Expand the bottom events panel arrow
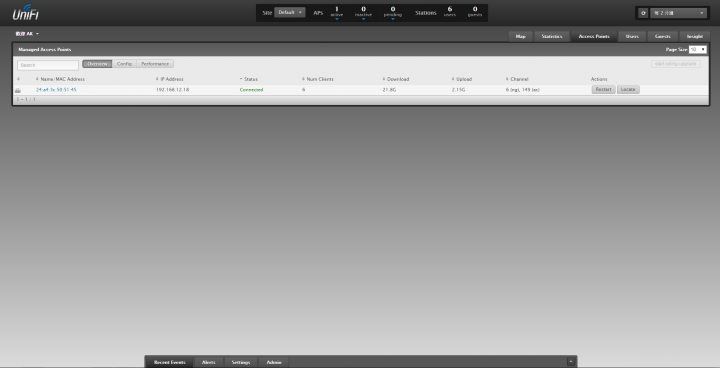The width and height of the screenshot is (720, 368). click(571, 362)
